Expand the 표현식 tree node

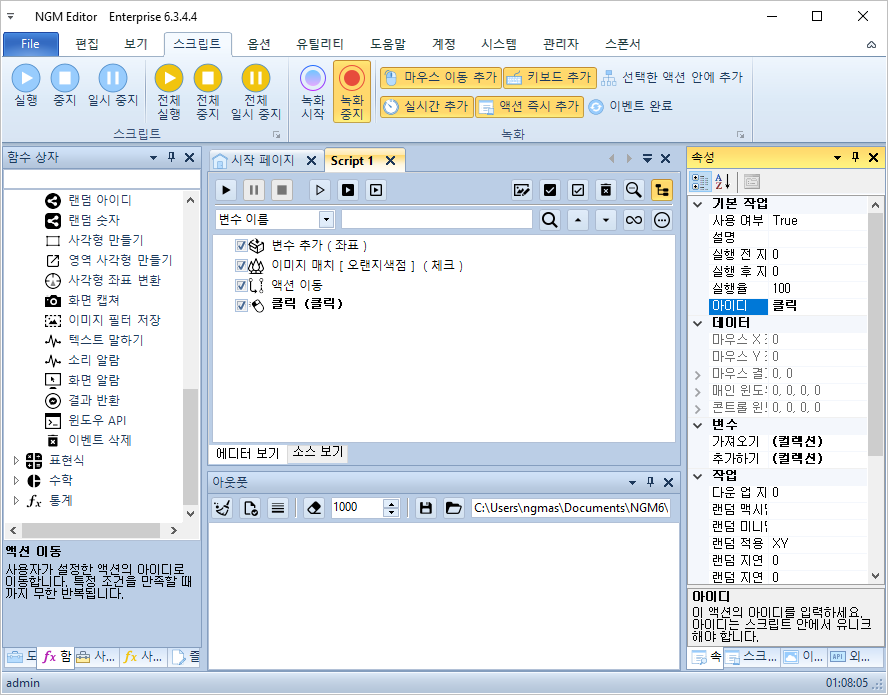pos(16,461)
